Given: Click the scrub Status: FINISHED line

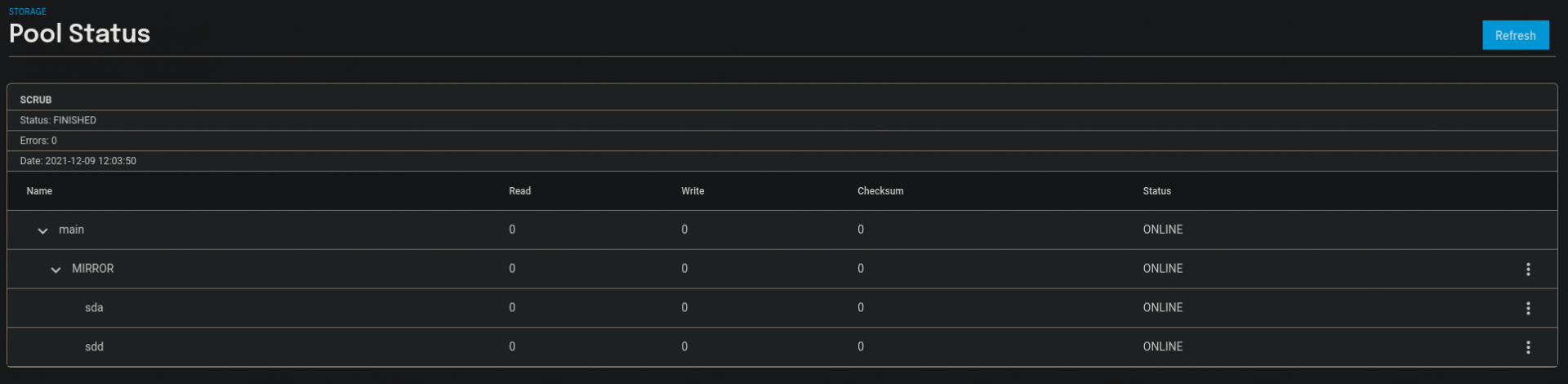Looking at the screenshot, I should pos(58,120).
